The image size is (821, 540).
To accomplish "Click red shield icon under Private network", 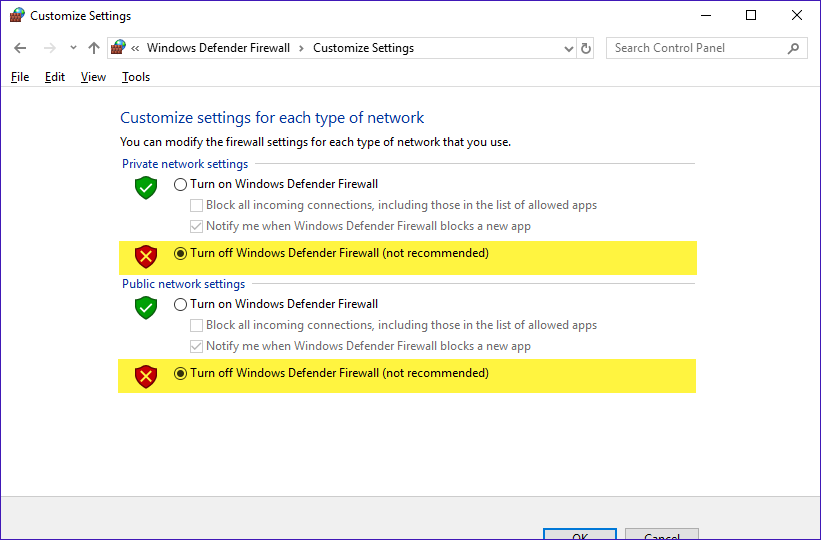I will tap(146, 257).
